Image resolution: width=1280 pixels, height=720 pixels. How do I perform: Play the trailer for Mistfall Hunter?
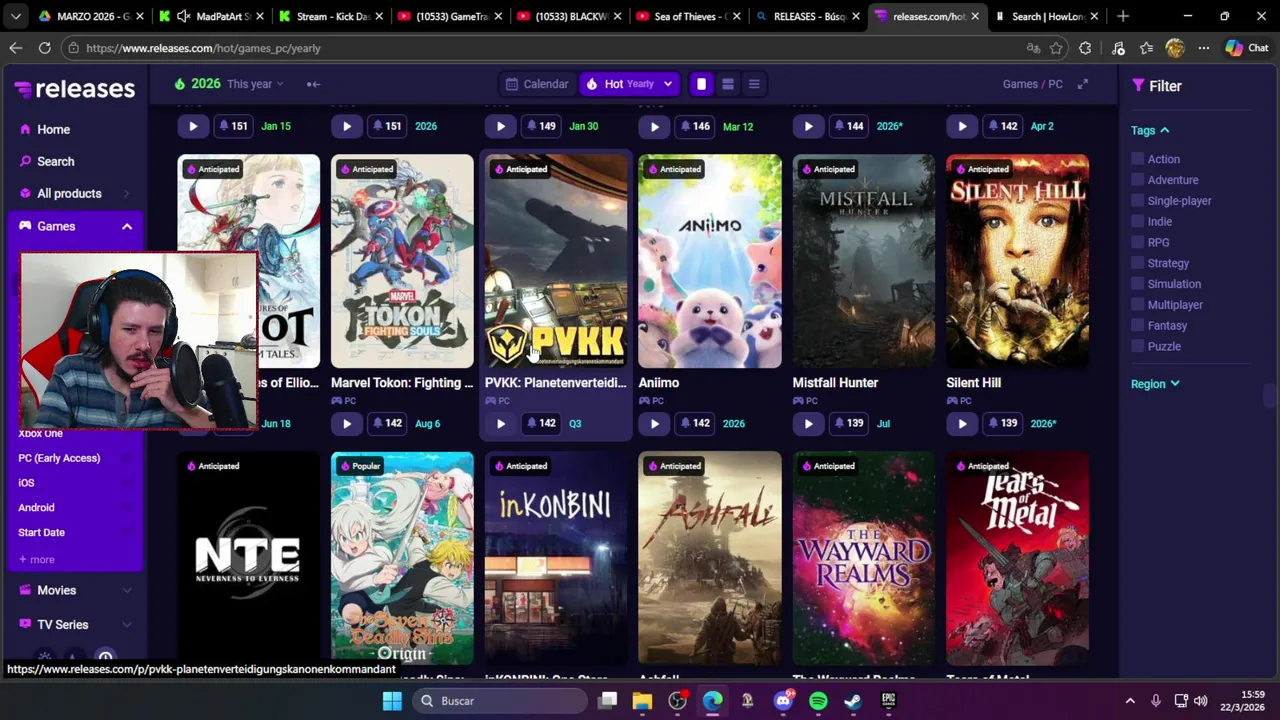pos(808,423)
